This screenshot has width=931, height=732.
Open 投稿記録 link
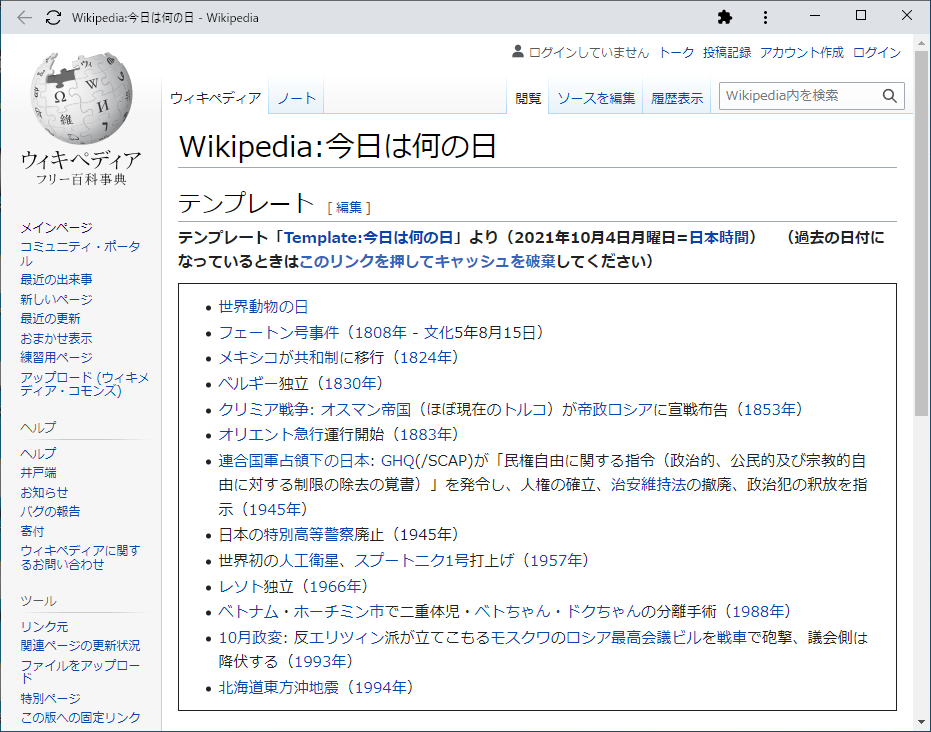click(x=727, y=52)
